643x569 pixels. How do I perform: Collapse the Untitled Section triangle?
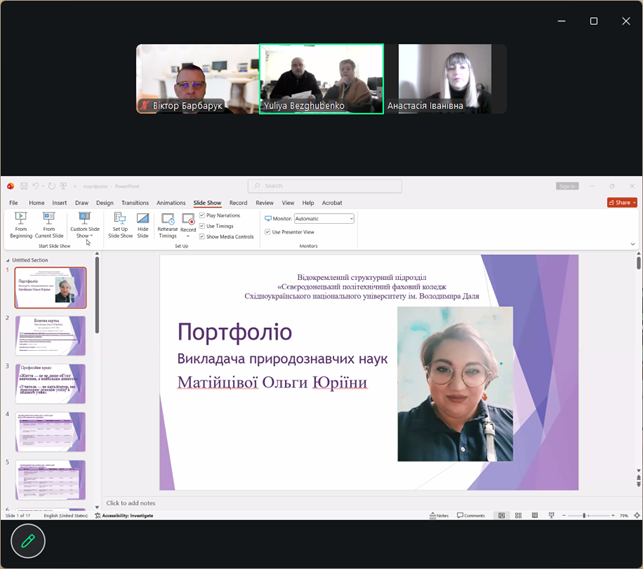tap(7, 260)
